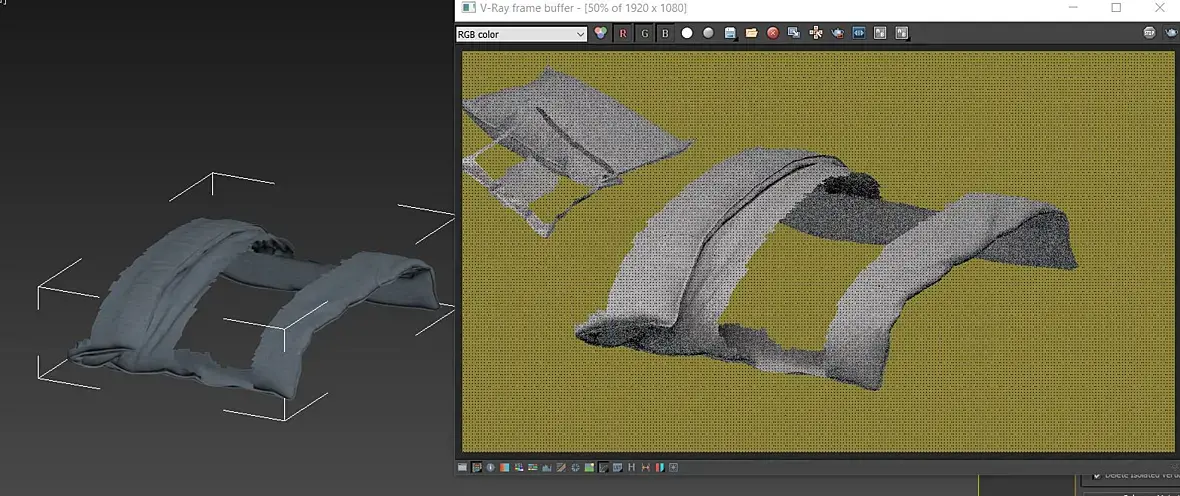This screenshot has height=496, width=1180.
Task: Toggle the red channel R button
Action: (x=623, y=33)
